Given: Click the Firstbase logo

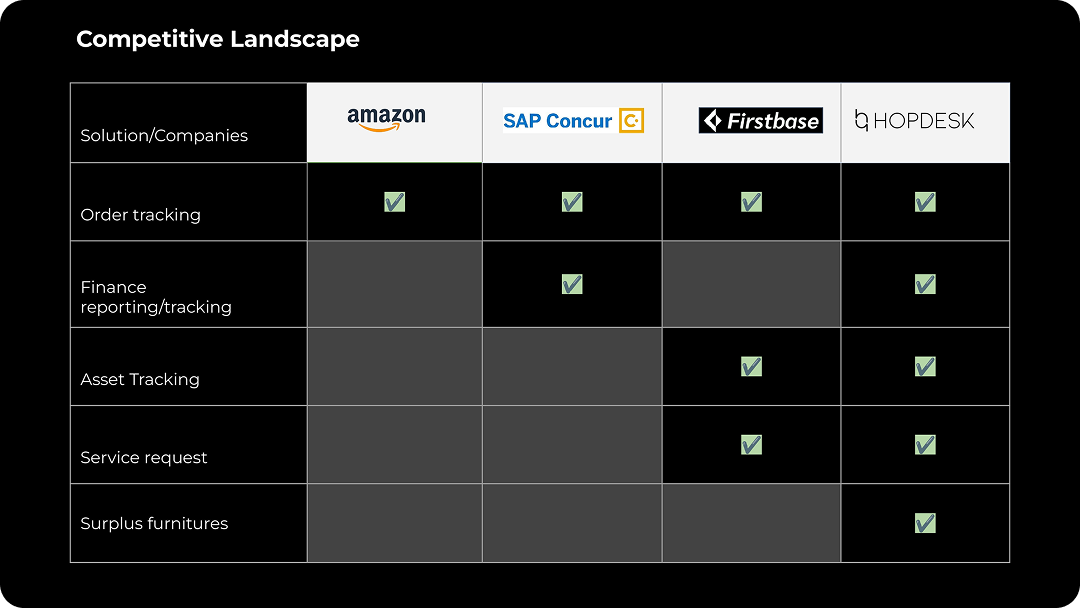Looking at the screenshot, I should (x=760, y=121).
